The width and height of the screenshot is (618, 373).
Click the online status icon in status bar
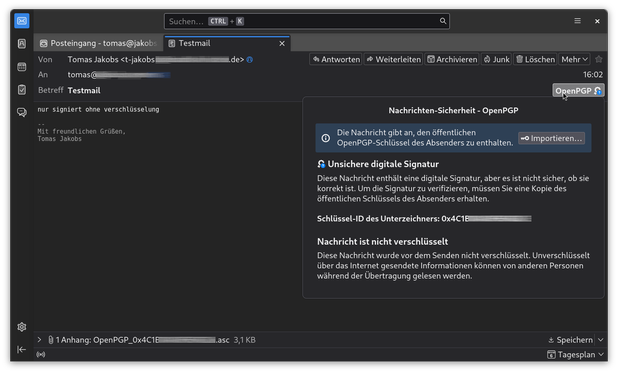pyautogui.click(x=41, y=354)
